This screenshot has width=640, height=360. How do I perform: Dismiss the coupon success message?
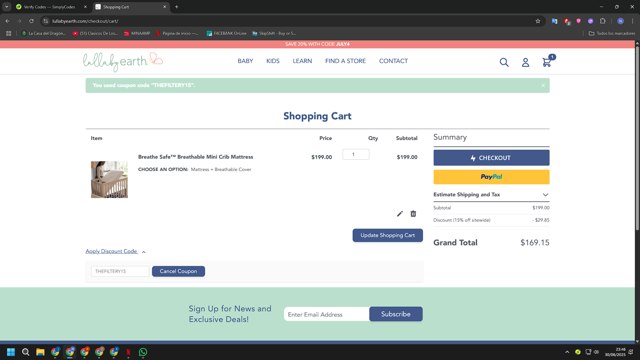pyautogui.click(x=543, y=85)
